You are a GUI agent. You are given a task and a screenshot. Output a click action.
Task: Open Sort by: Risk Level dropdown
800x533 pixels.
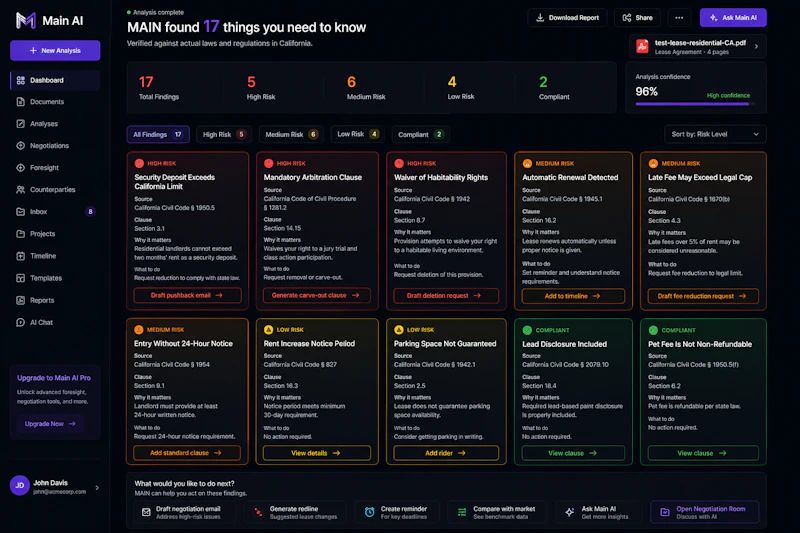[715, 134]
